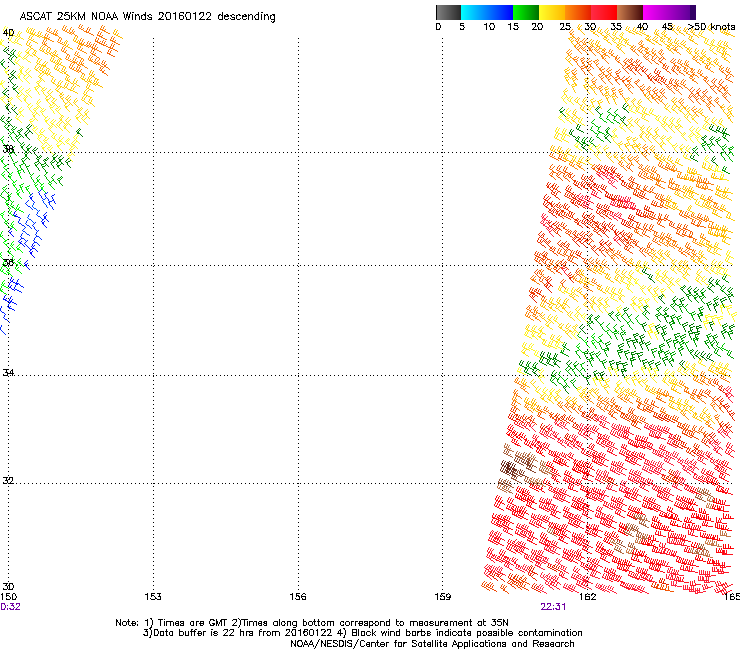Click the longitude label 150

tap(8, 597)
